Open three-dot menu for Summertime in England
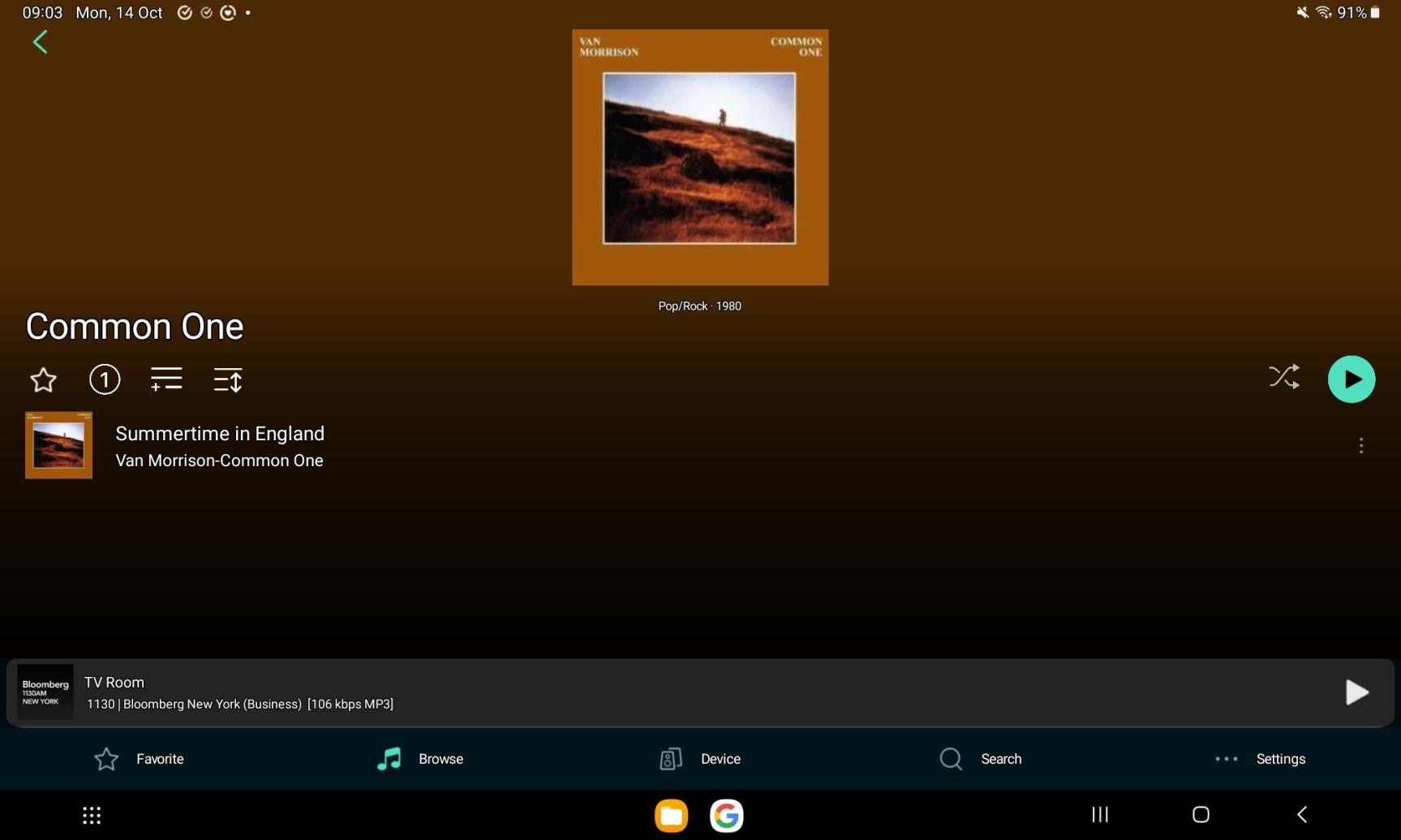Screen dimensions: 1401x840 tap(1360, 446)
